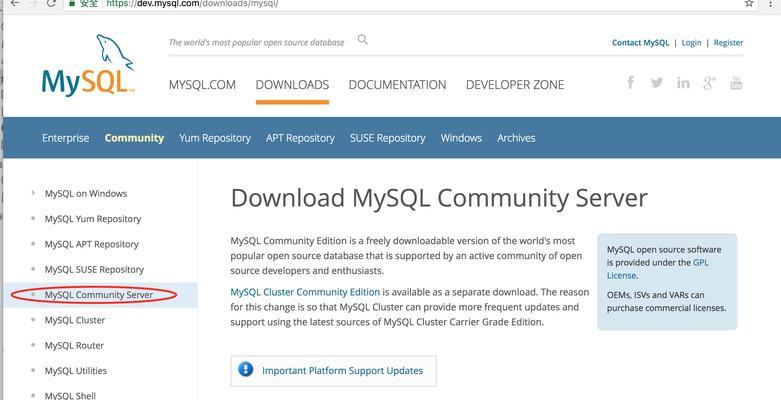
Task: Click the browser back arrow
Action: pos(15,3)
